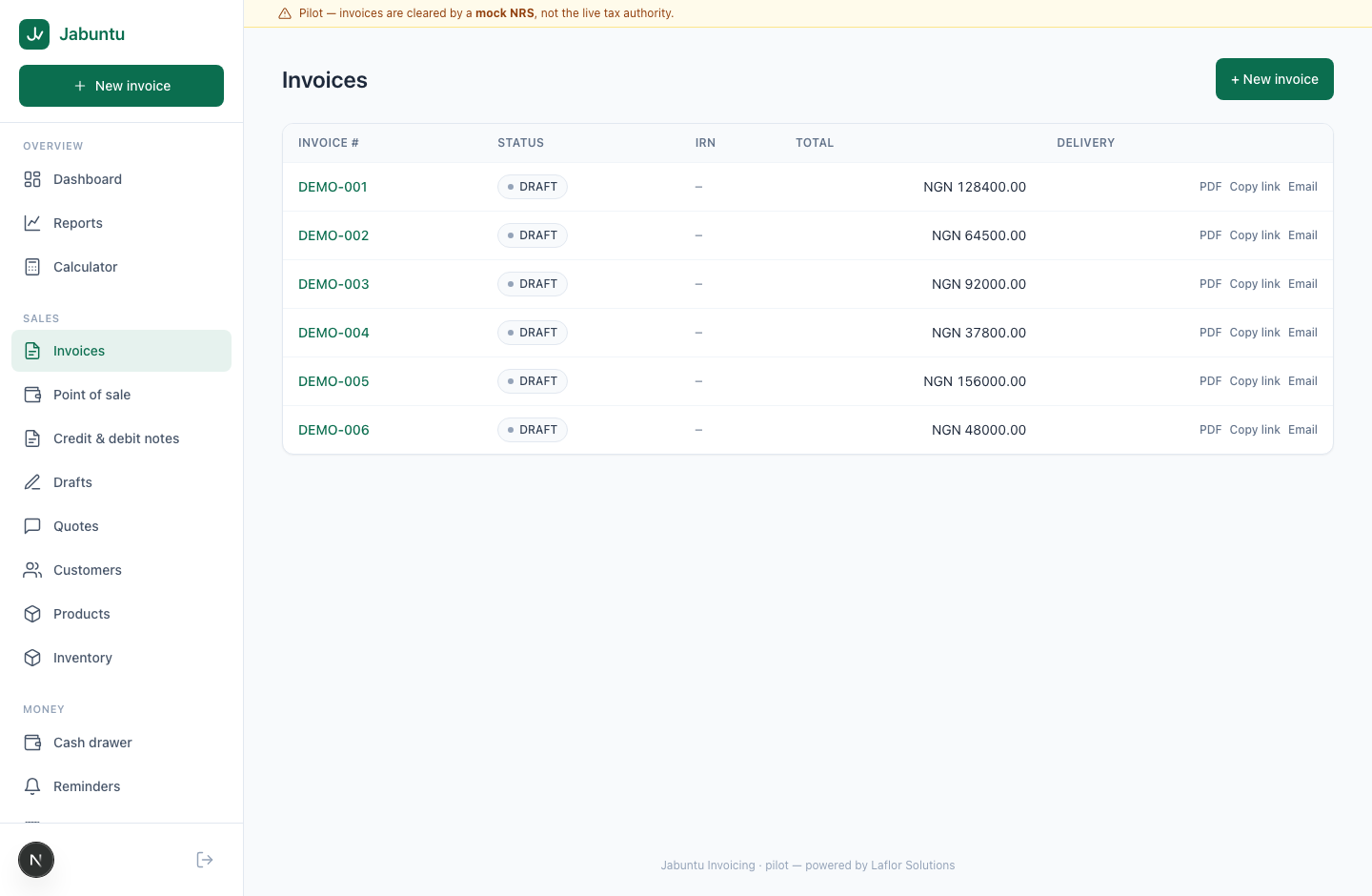Open the Inventory menu item
This screenshot has height=896, width=1372.
coord(121,658)
